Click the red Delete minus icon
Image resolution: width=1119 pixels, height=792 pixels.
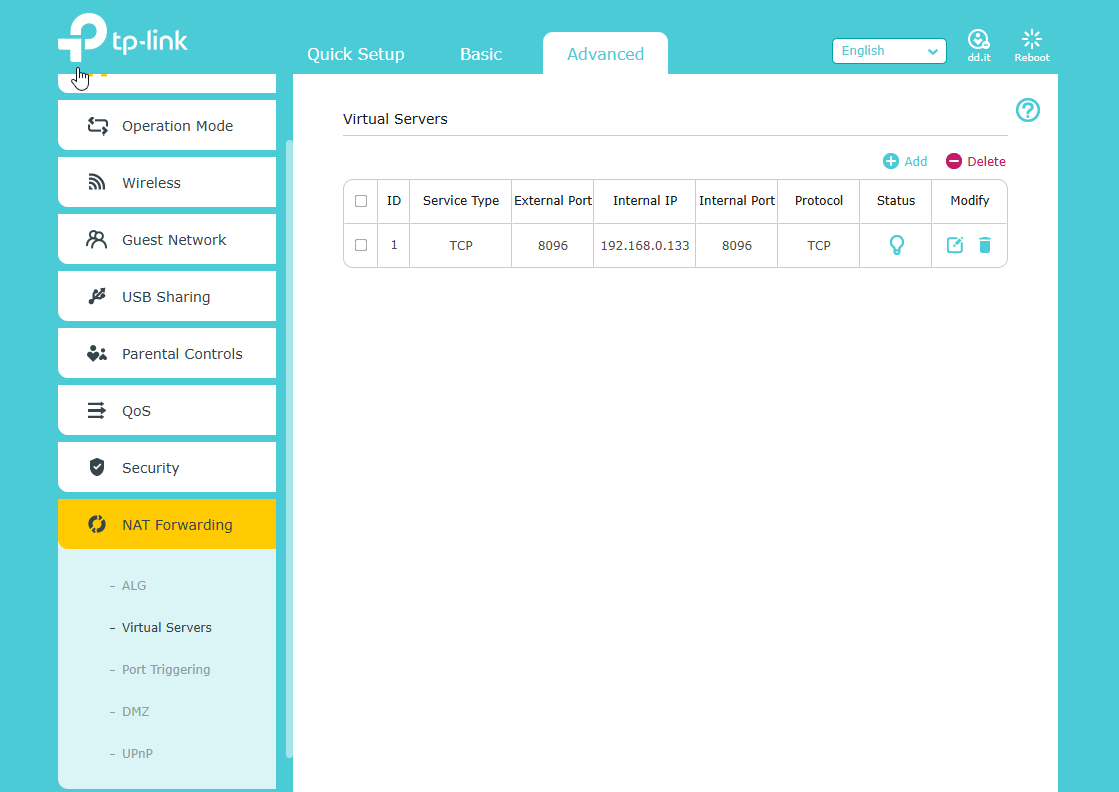point(954,161)
